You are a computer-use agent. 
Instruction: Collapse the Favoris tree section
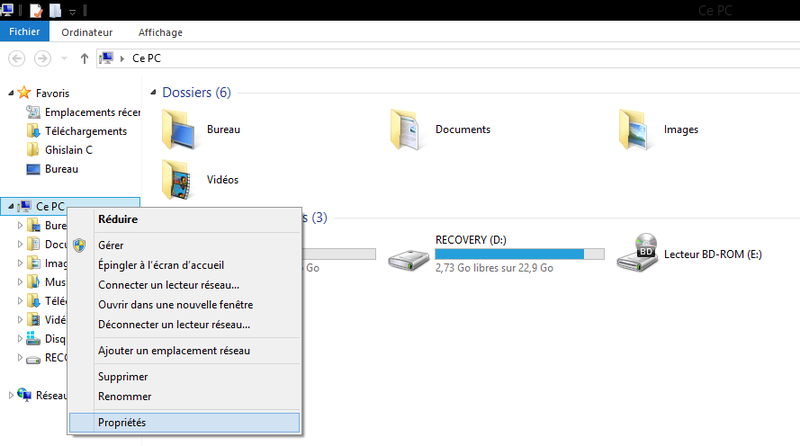point(11,93)
